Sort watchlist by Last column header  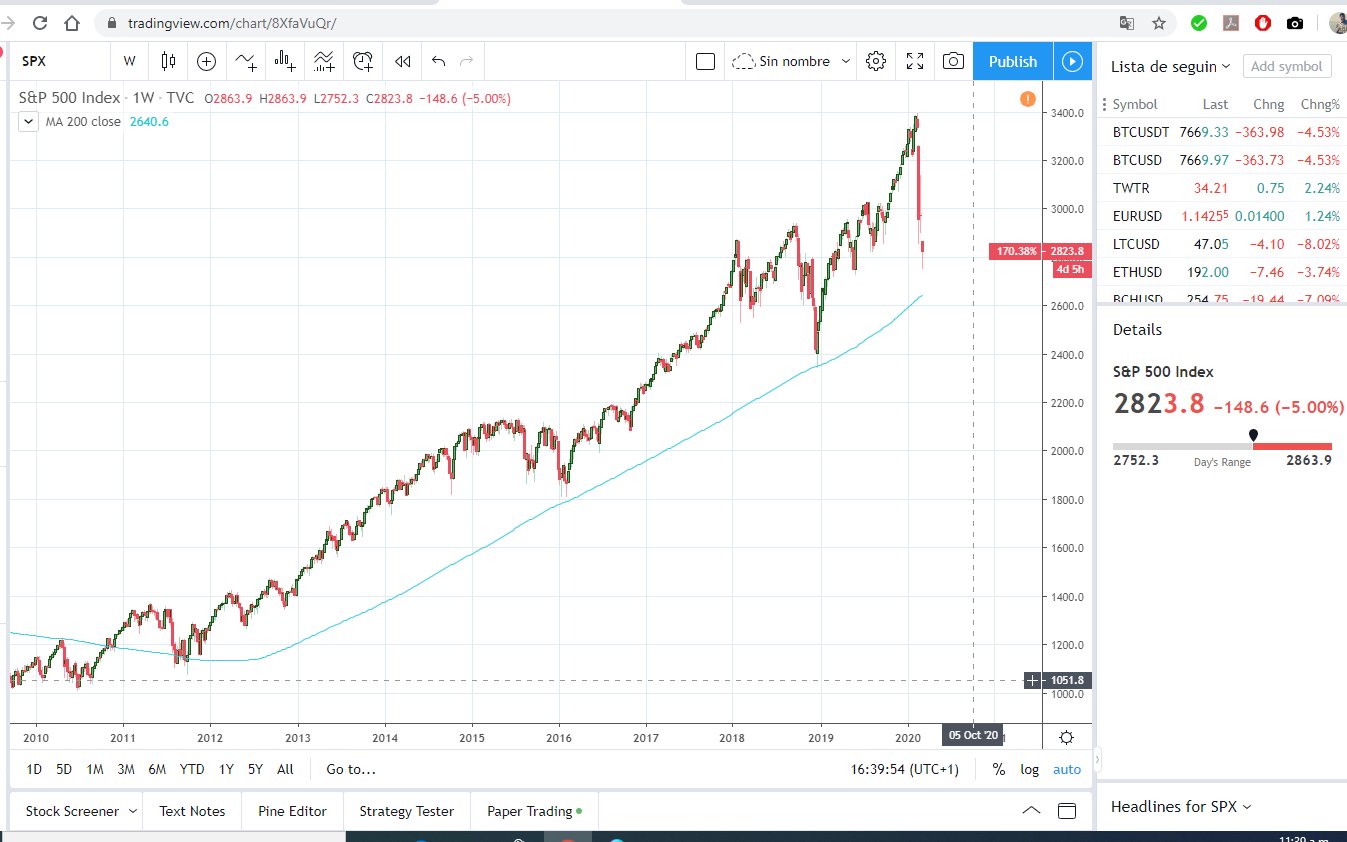tap(1215, 104)
